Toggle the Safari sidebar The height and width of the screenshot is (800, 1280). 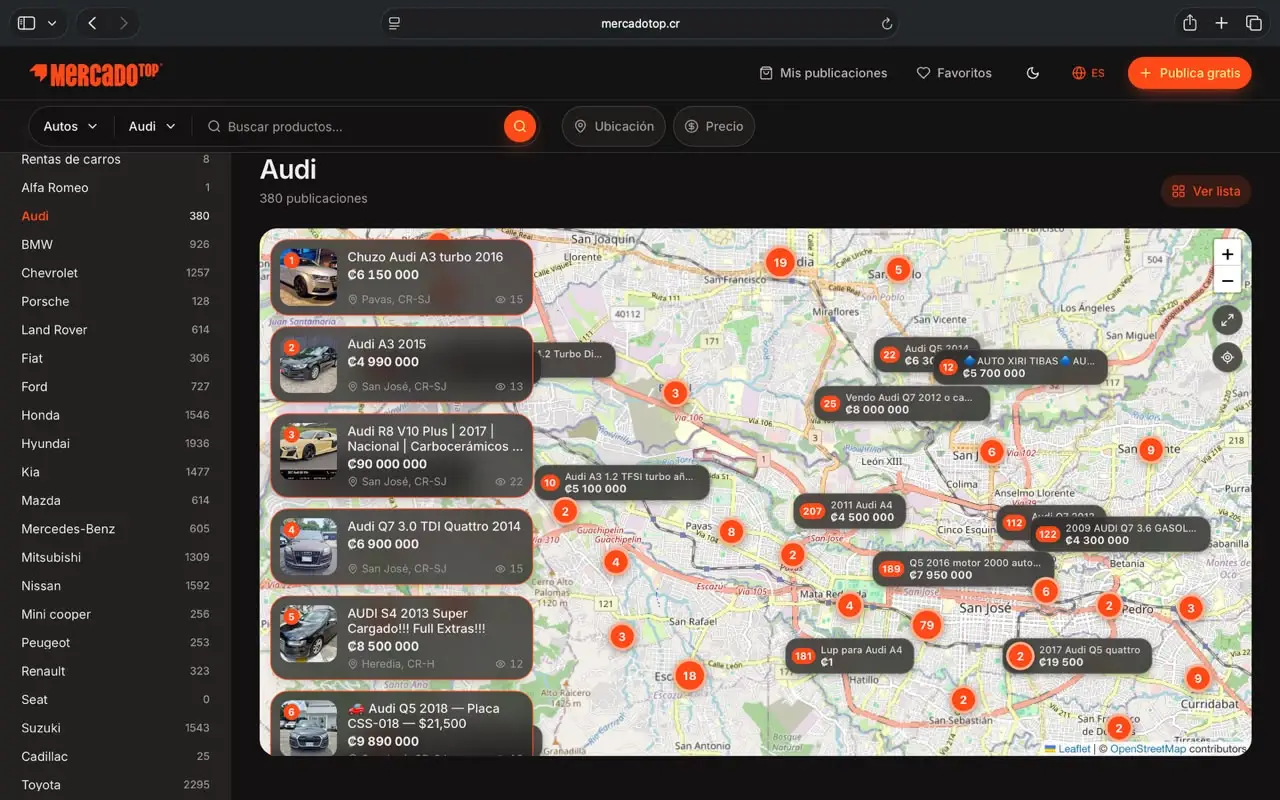pyautogui.click(x=27, y=23)
